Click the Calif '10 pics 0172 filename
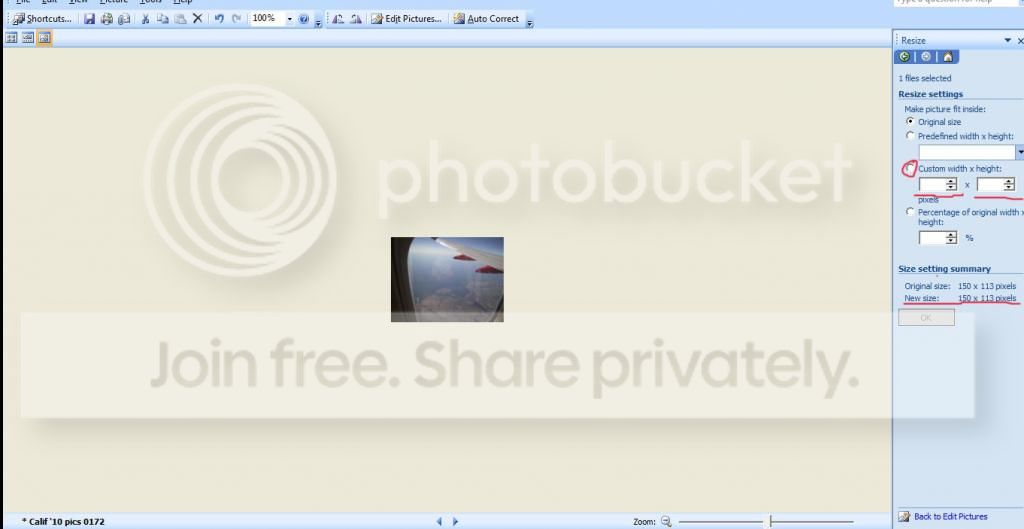The height and width of the screenshot is (529, 1024). (x=63, y=521)
